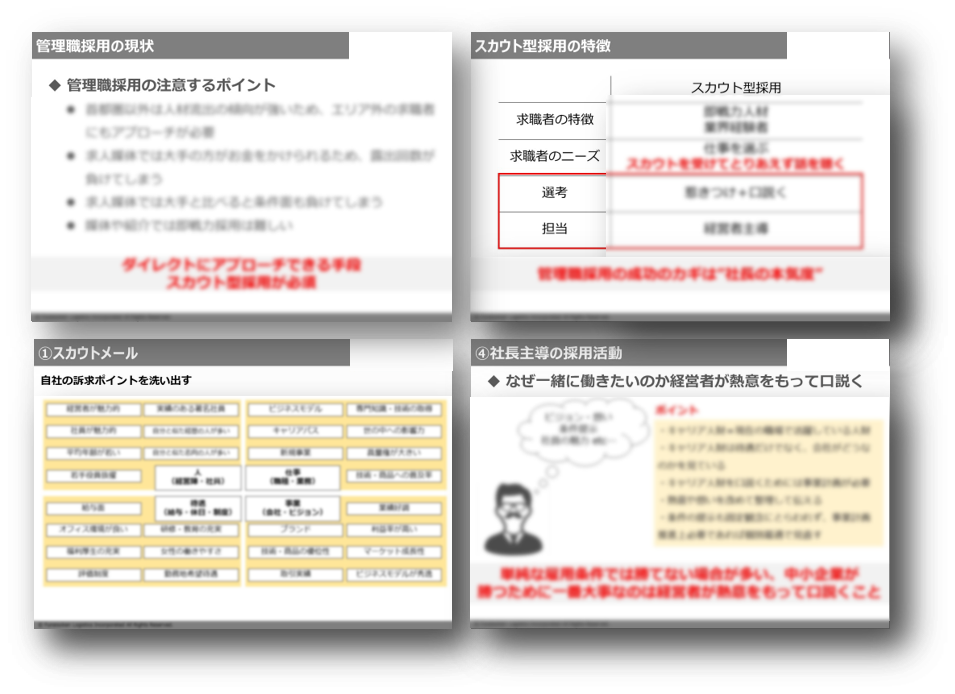Select the 事業（会社・ビジョン） highlighted cell
The height and width of the screenshot is (694, 955).
[292, 508]
